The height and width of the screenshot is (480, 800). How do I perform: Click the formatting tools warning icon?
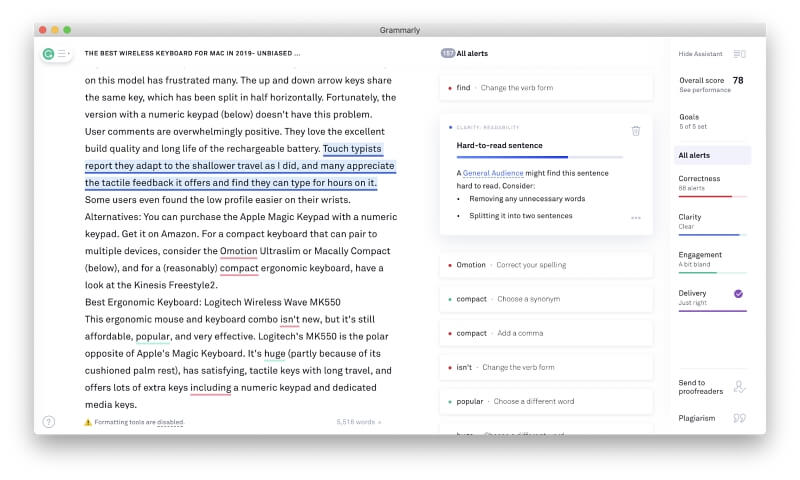point(88,423)
